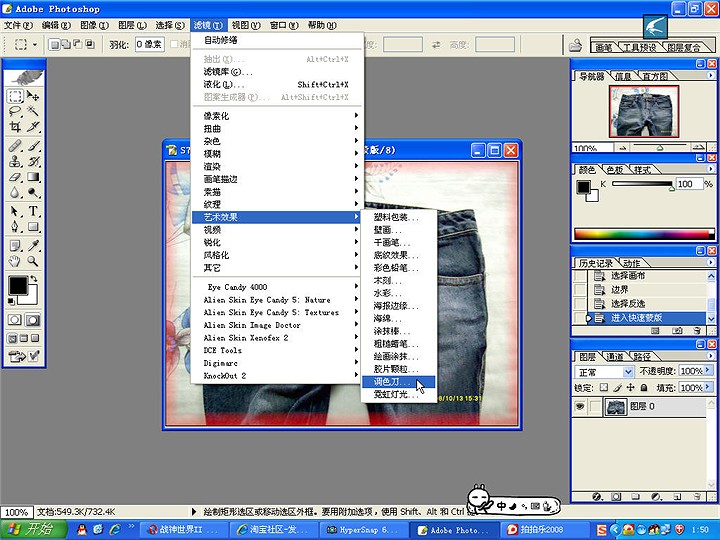
Task: Click delete current state trash in History
Action: 697,330
